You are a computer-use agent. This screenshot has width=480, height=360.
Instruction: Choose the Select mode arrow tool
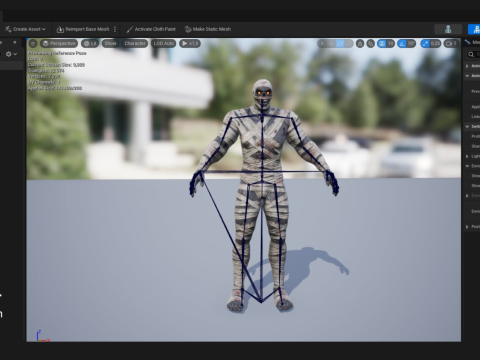[322, 43]
